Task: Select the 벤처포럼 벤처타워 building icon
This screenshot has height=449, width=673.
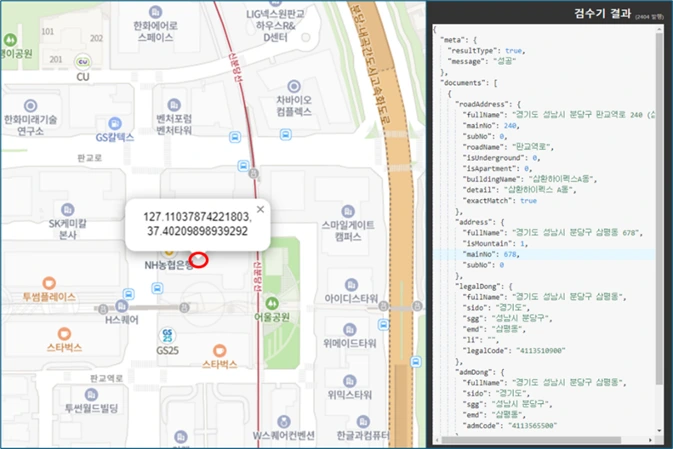Action: (x=174, y=105)
